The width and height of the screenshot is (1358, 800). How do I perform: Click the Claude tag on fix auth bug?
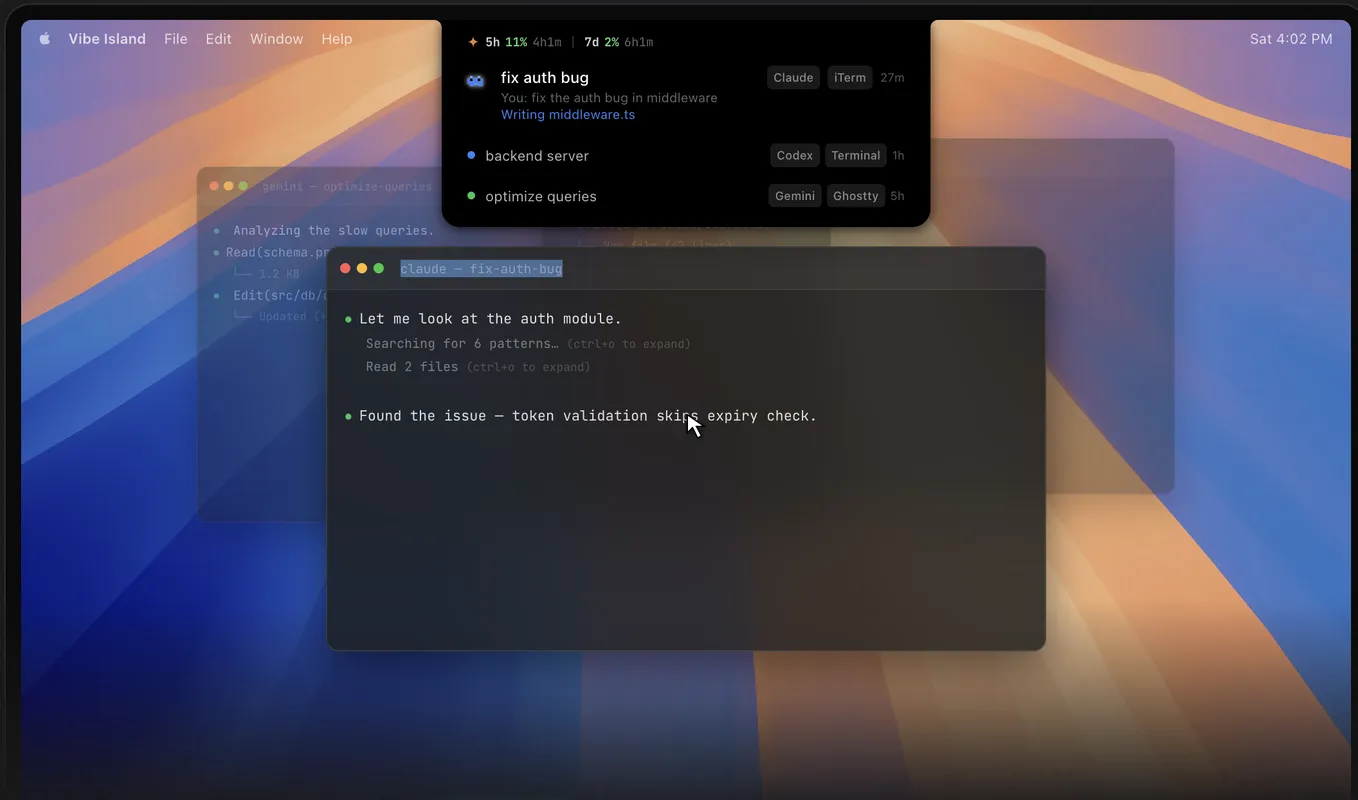[794, 77]
